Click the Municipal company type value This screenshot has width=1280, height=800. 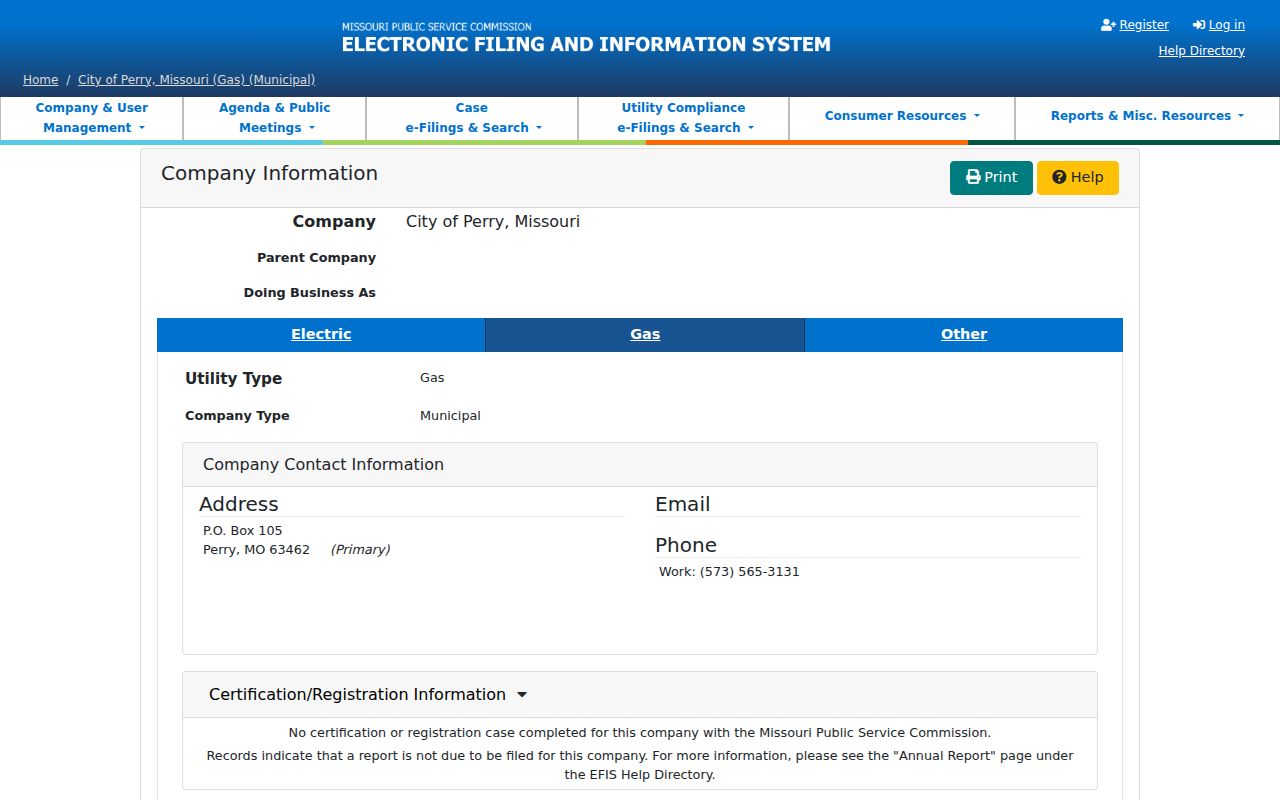pyautogui.click(x=450, y=416)
